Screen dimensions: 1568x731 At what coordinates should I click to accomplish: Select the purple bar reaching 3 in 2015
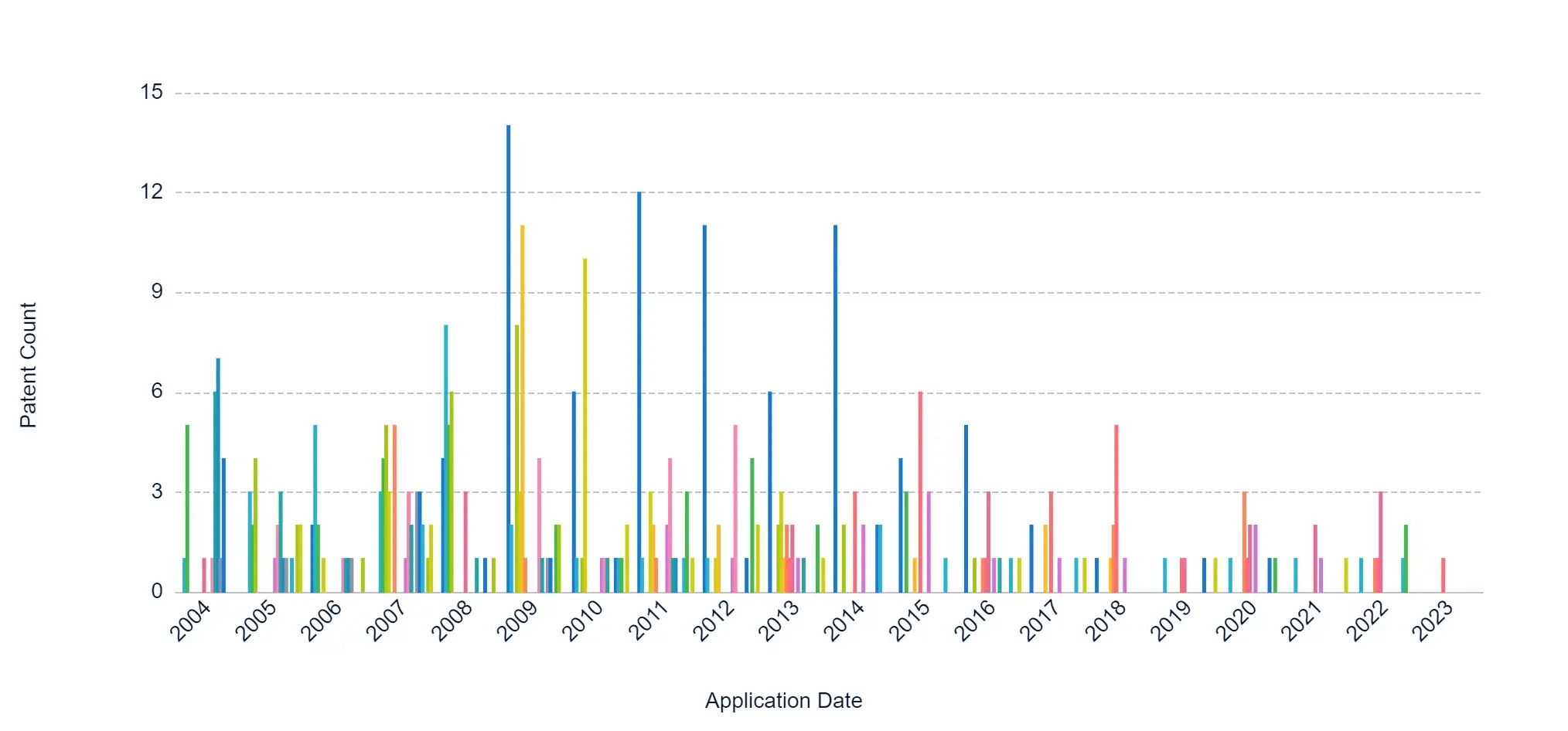coord(929,542)
